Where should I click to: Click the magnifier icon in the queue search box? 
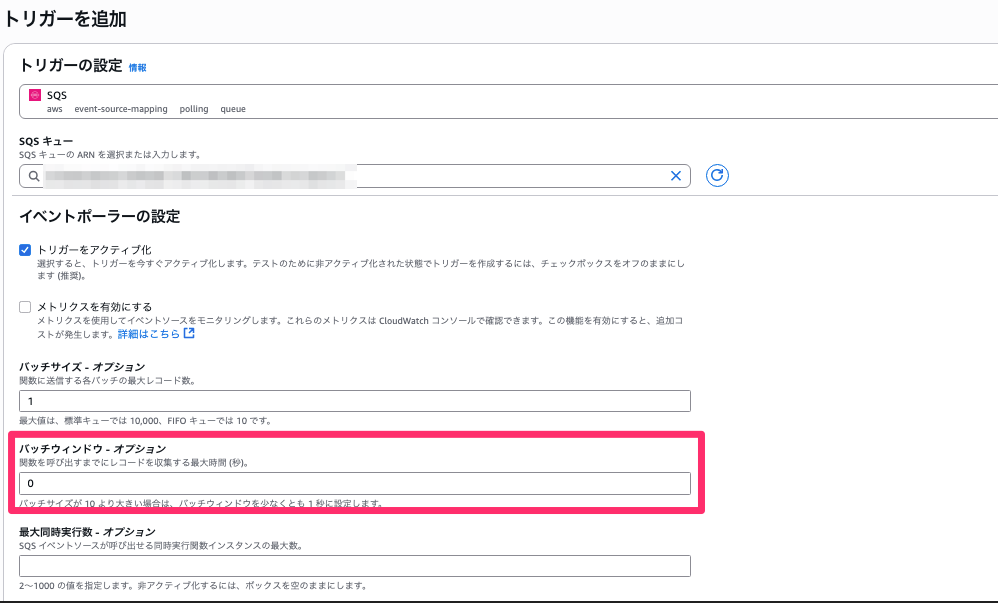coord(34,175)
